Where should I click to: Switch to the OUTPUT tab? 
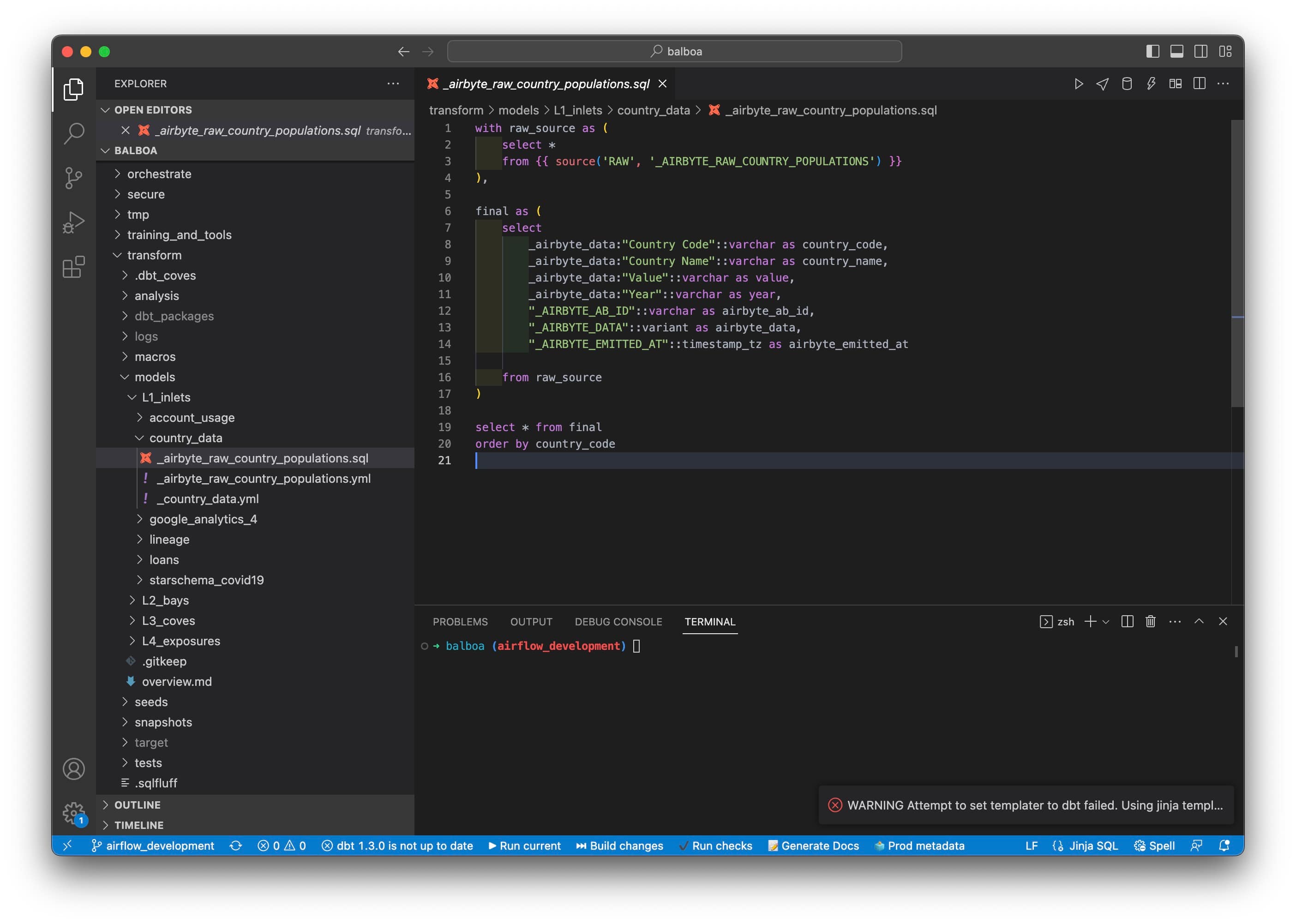(x=531, y=621)
